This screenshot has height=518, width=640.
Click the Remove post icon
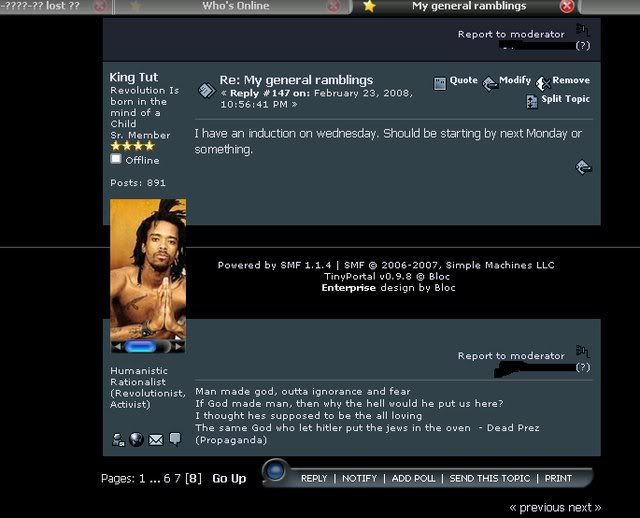(543, 83)
